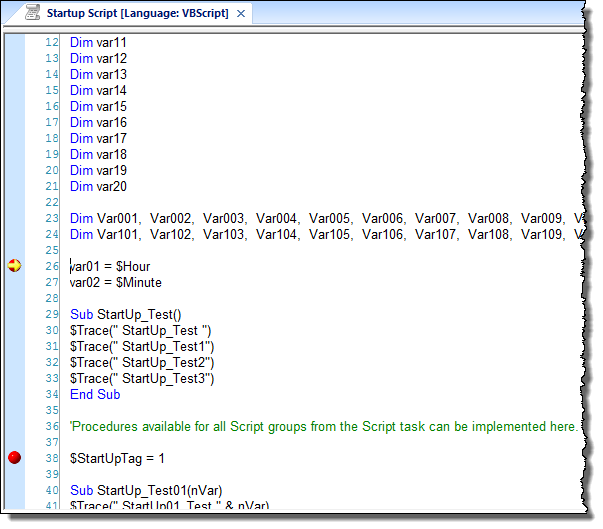Remove the red breakpoint on line 38
This screenshot has width=603, height=529.
(15, 457)
